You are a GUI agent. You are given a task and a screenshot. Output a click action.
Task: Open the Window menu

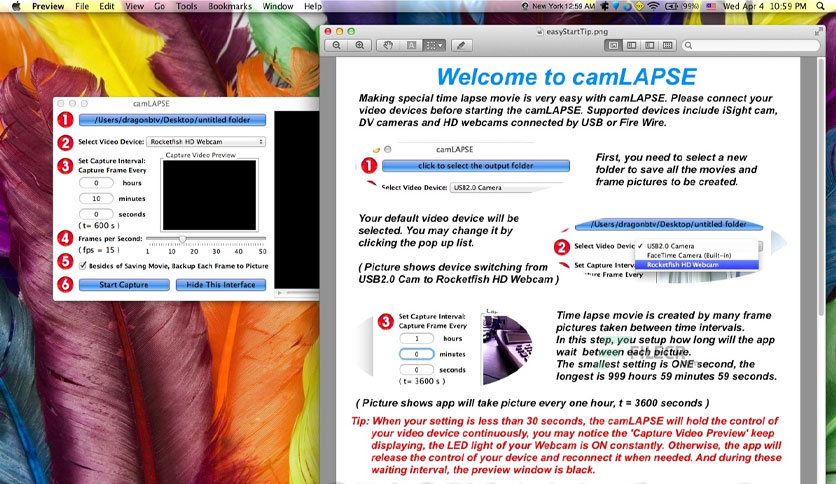click(278, 6)
